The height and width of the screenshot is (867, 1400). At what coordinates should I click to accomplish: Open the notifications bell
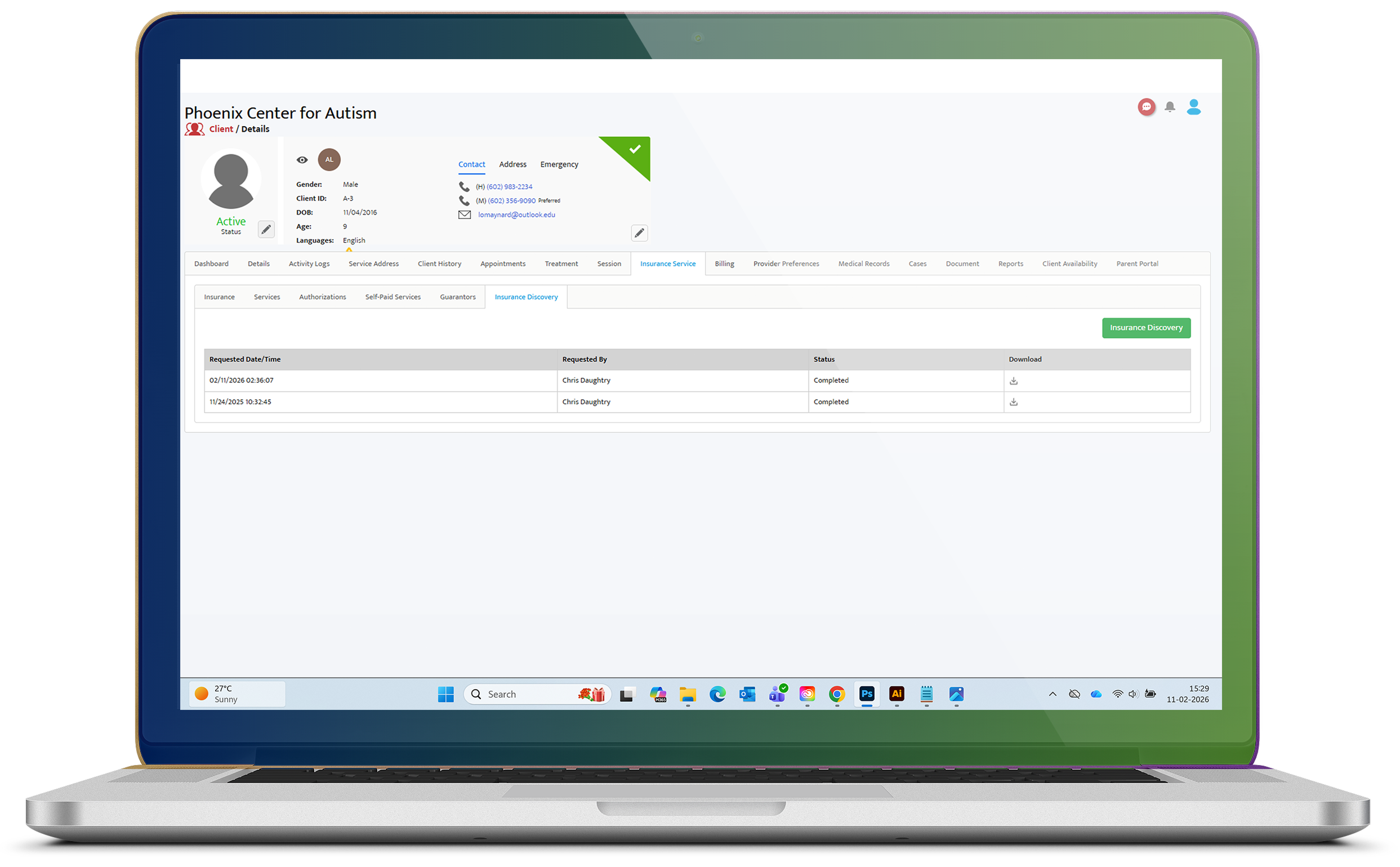1170,106
